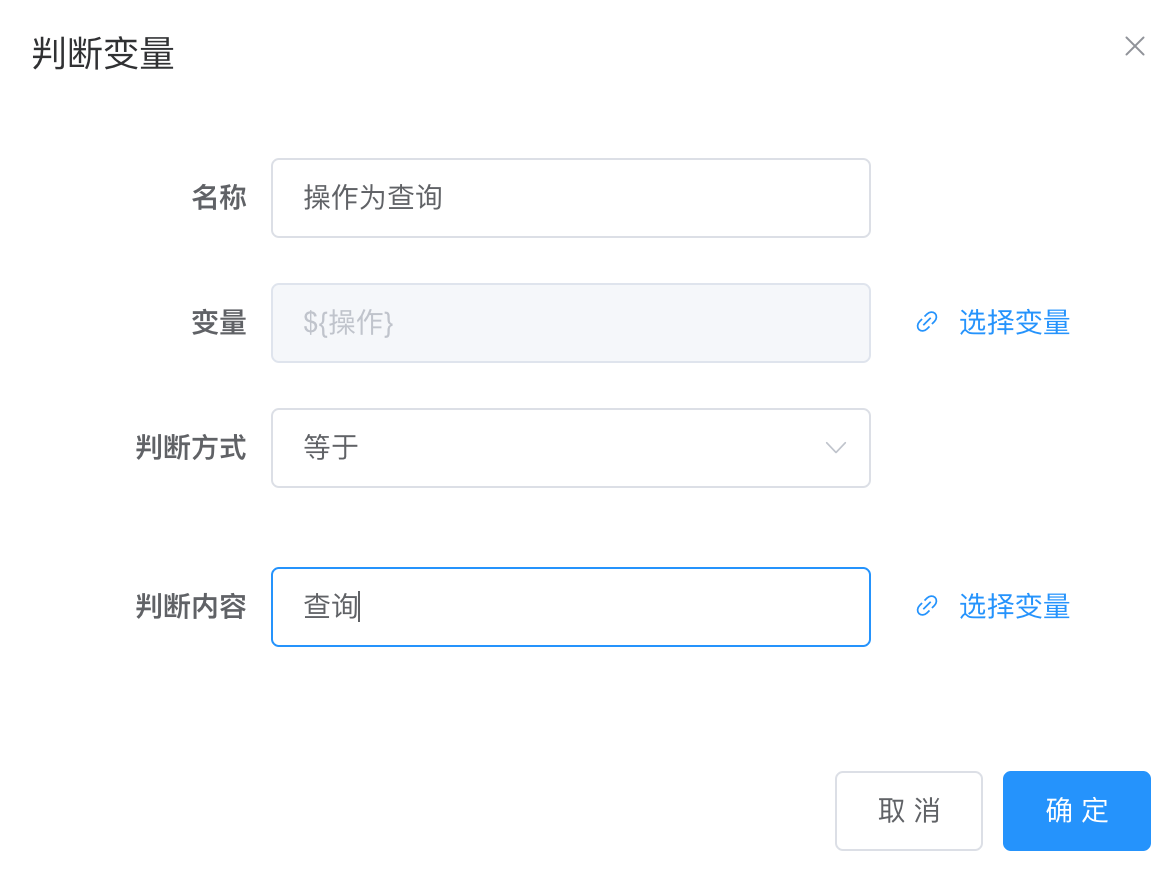Focus the 判断内容 input containing 查询
This screenshot has height=876, width=1176.
pos(571,607)
